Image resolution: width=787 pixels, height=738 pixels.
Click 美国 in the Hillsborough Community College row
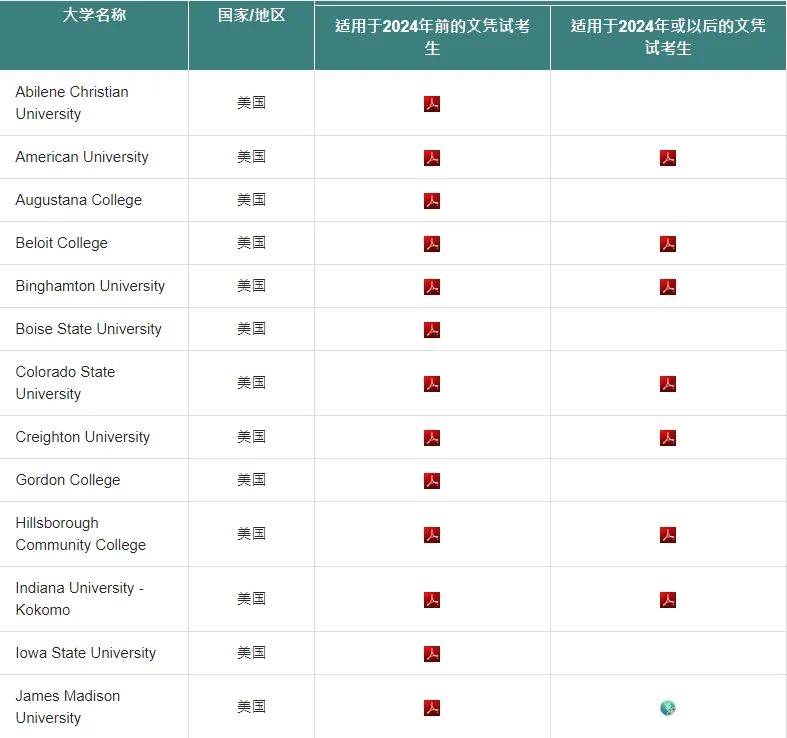(x=251, y=534)
